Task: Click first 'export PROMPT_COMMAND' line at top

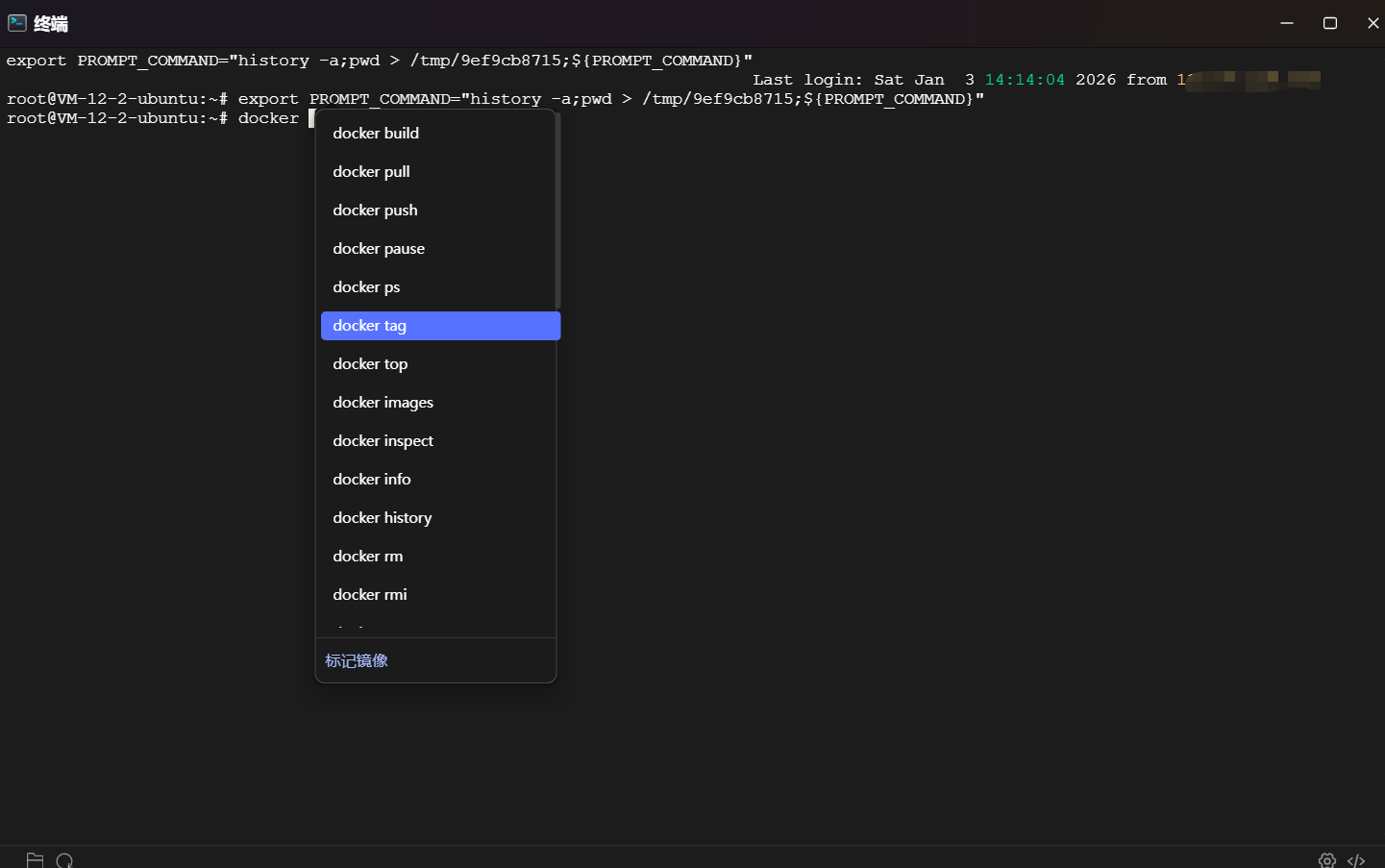Action: [x=380, y=61]
